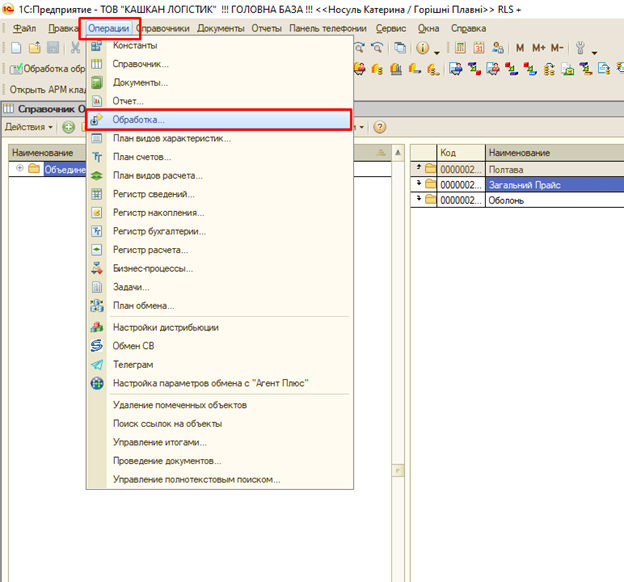Screen dimensions: 624x582
Task: Open the Сервис menu
Action: [x=391, y=28]
